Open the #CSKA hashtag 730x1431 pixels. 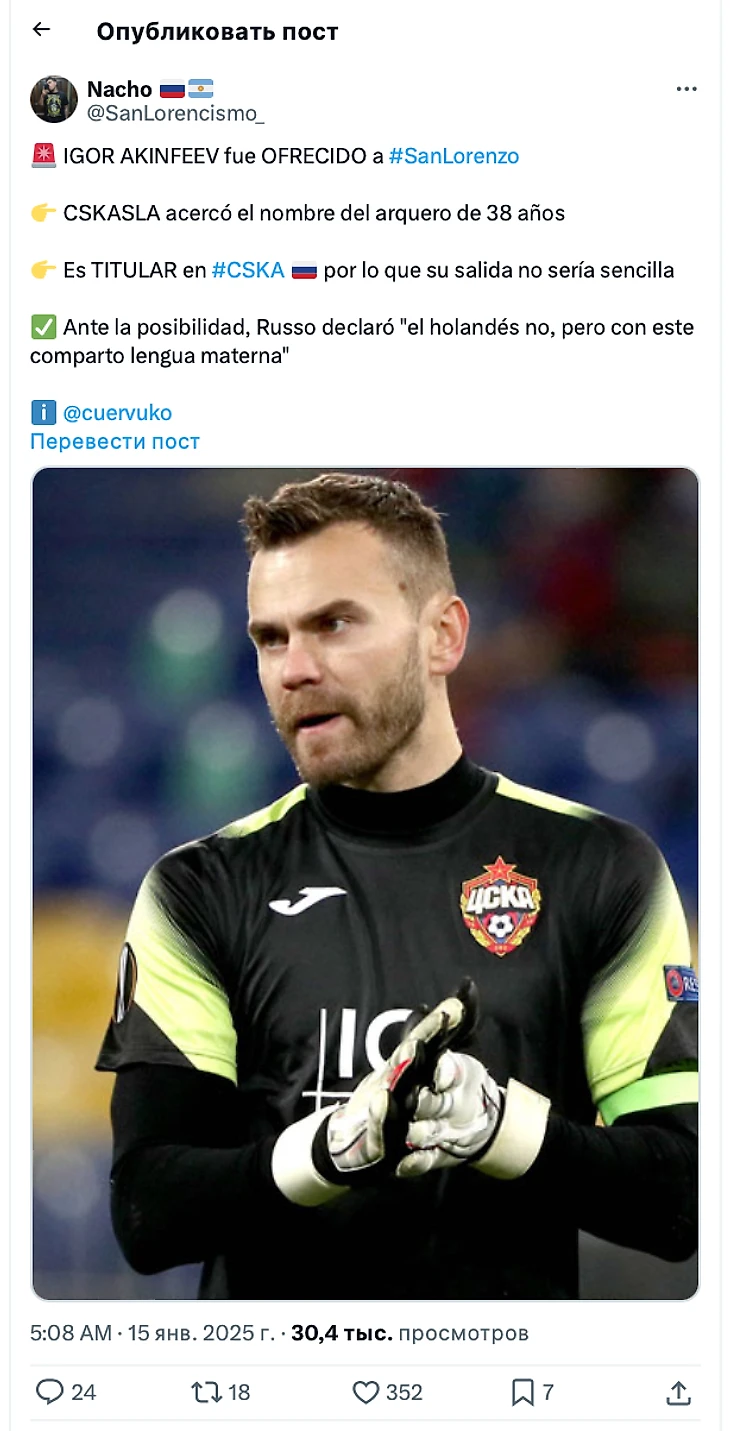(248, 270)
